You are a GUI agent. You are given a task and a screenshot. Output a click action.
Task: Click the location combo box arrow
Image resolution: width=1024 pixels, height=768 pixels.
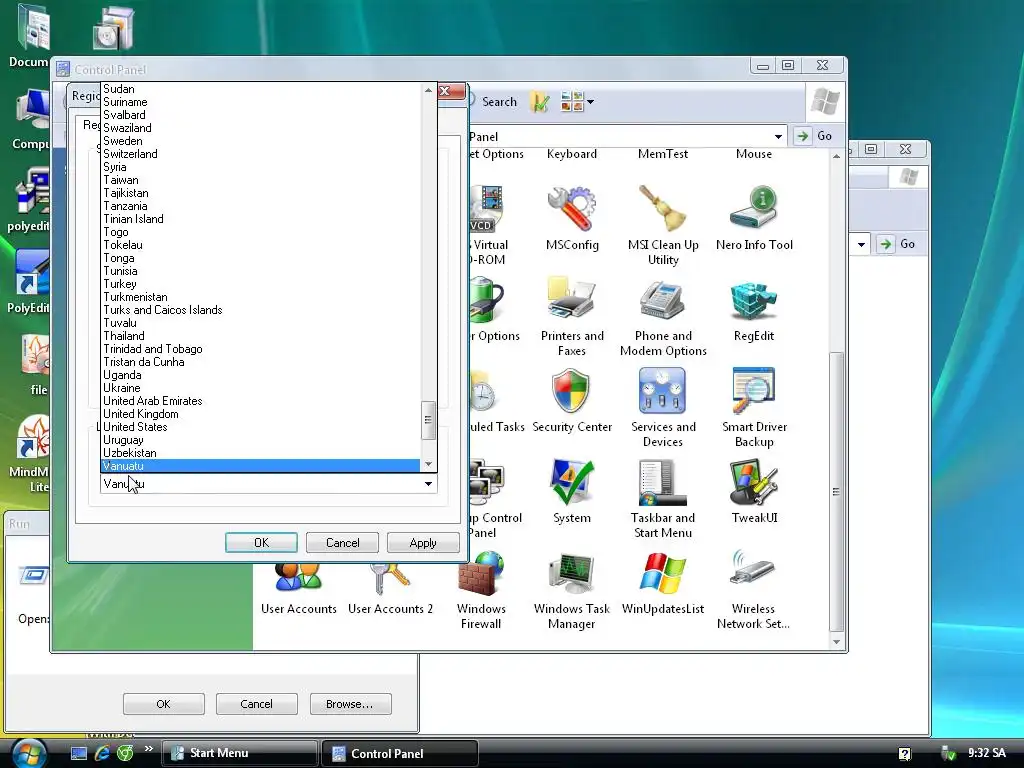point(428,484)
